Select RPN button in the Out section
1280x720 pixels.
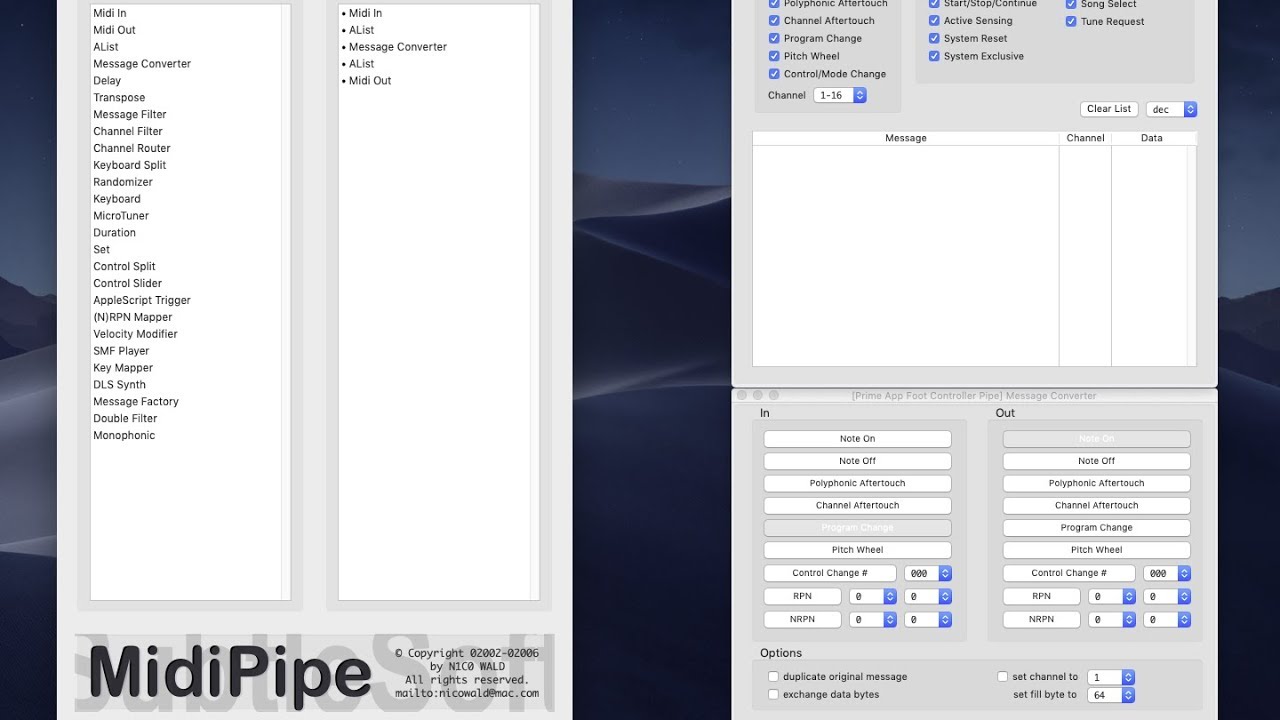tap(1041, 596)
